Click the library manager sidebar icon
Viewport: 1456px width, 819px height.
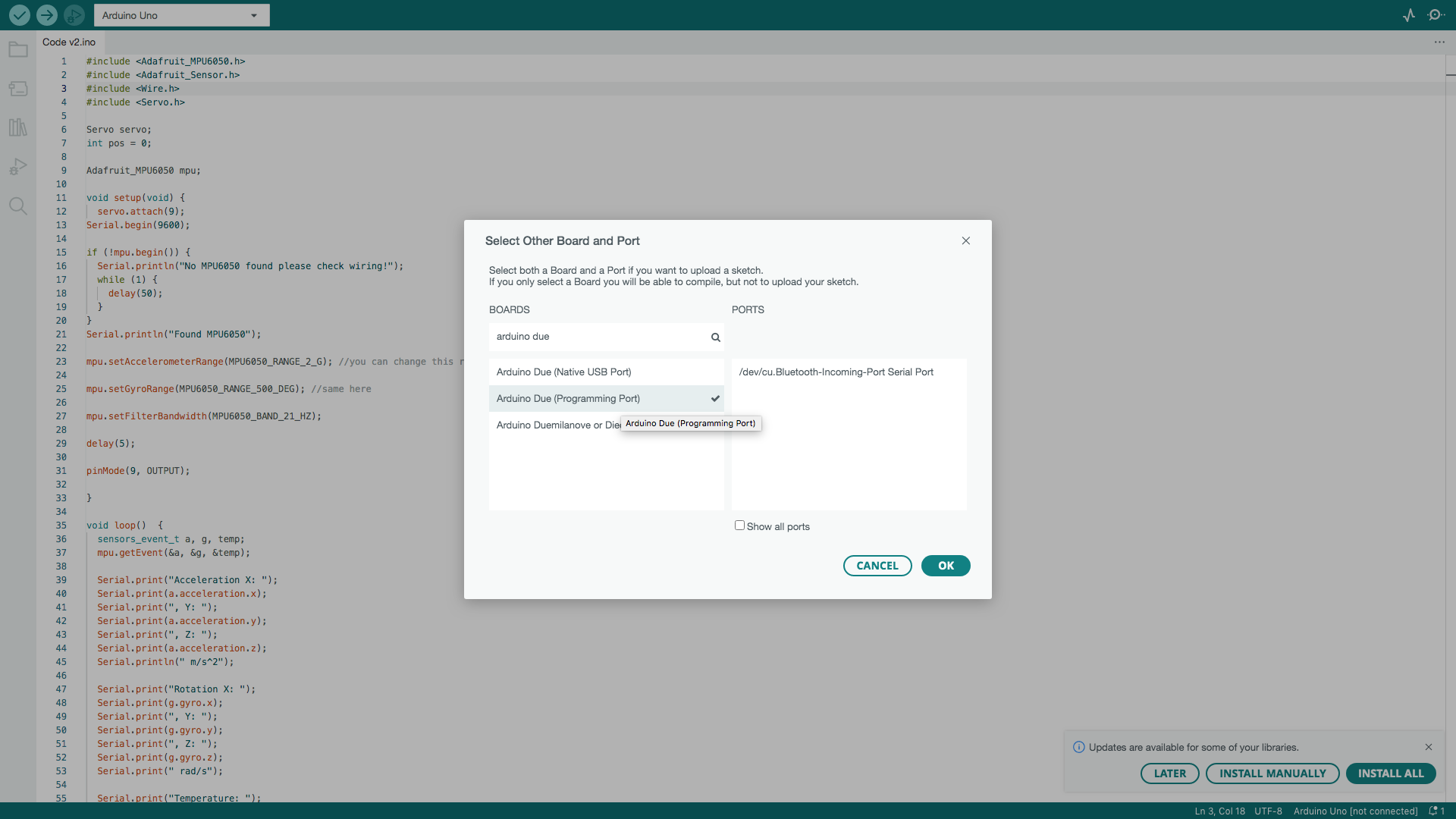tap(18, 127)
